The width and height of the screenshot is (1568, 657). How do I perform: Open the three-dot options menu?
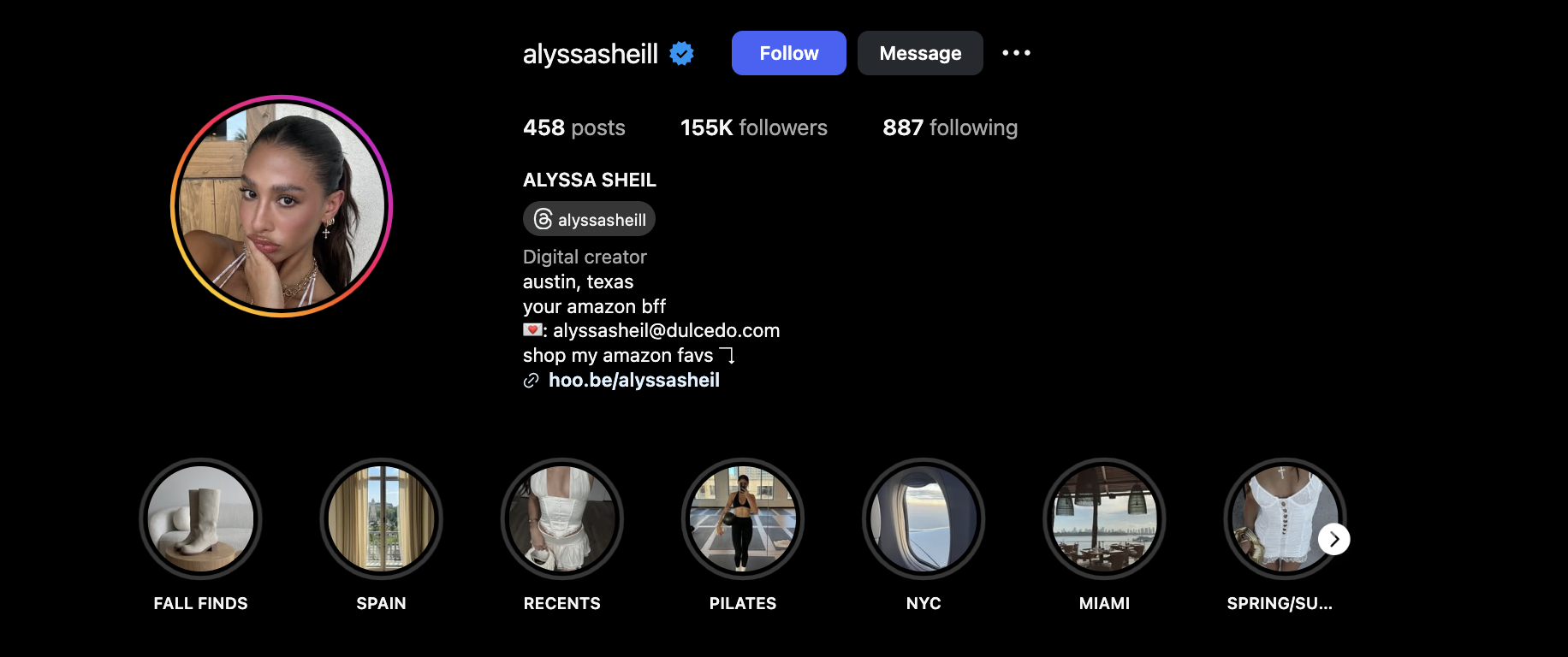pyautogui.click(x=1016, y=53)
